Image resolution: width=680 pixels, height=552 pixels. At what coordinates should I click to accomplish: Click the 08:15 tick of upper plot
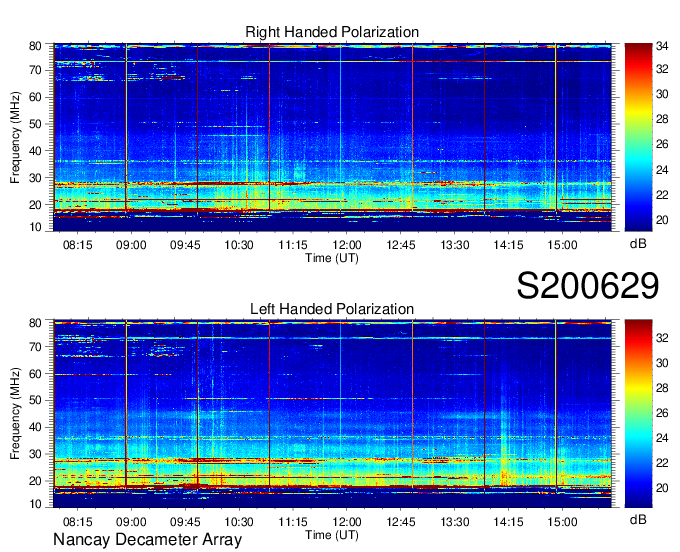[78, 245]
